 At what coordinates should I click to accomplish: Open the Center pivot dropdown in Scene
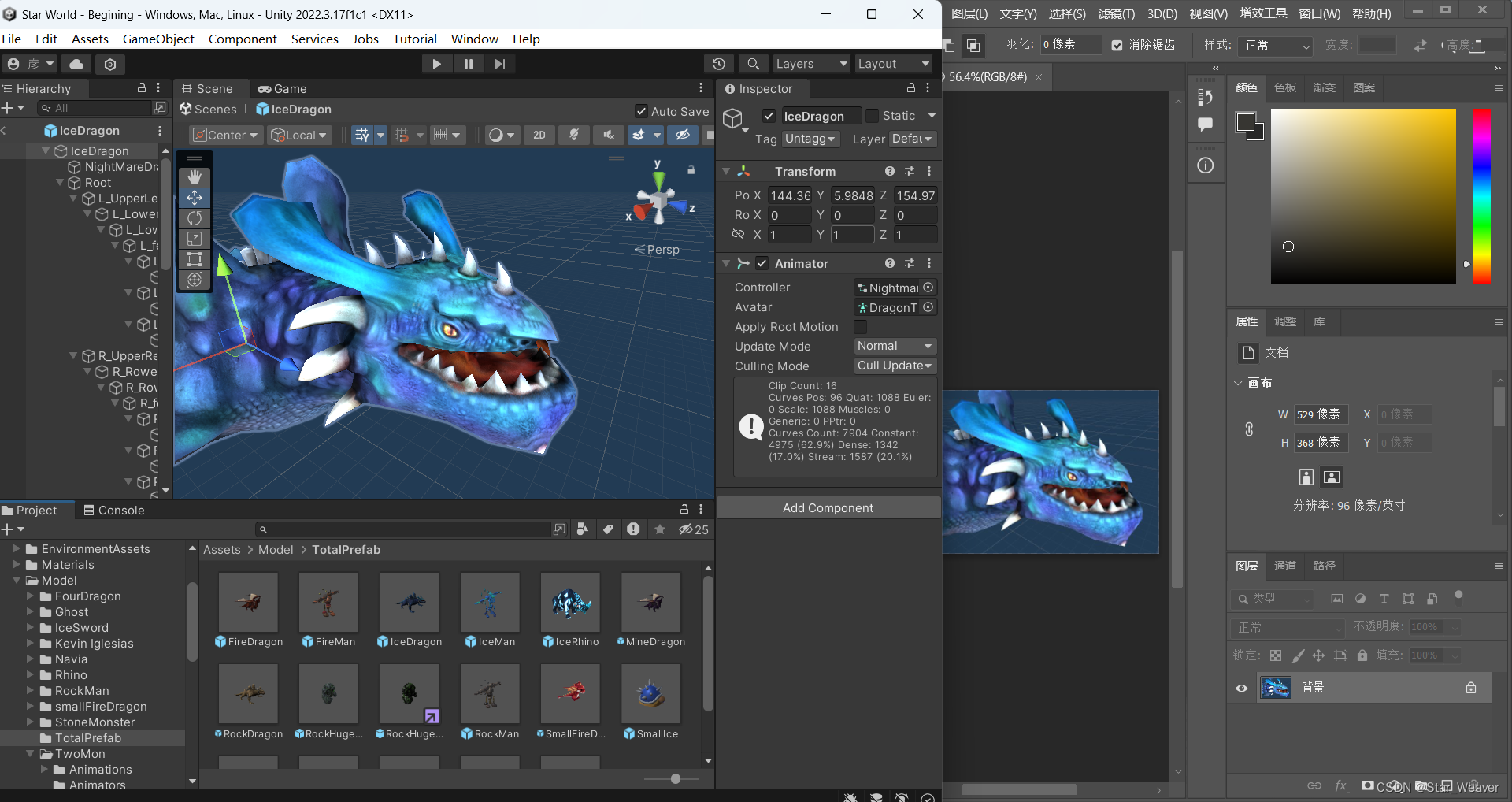227,135
